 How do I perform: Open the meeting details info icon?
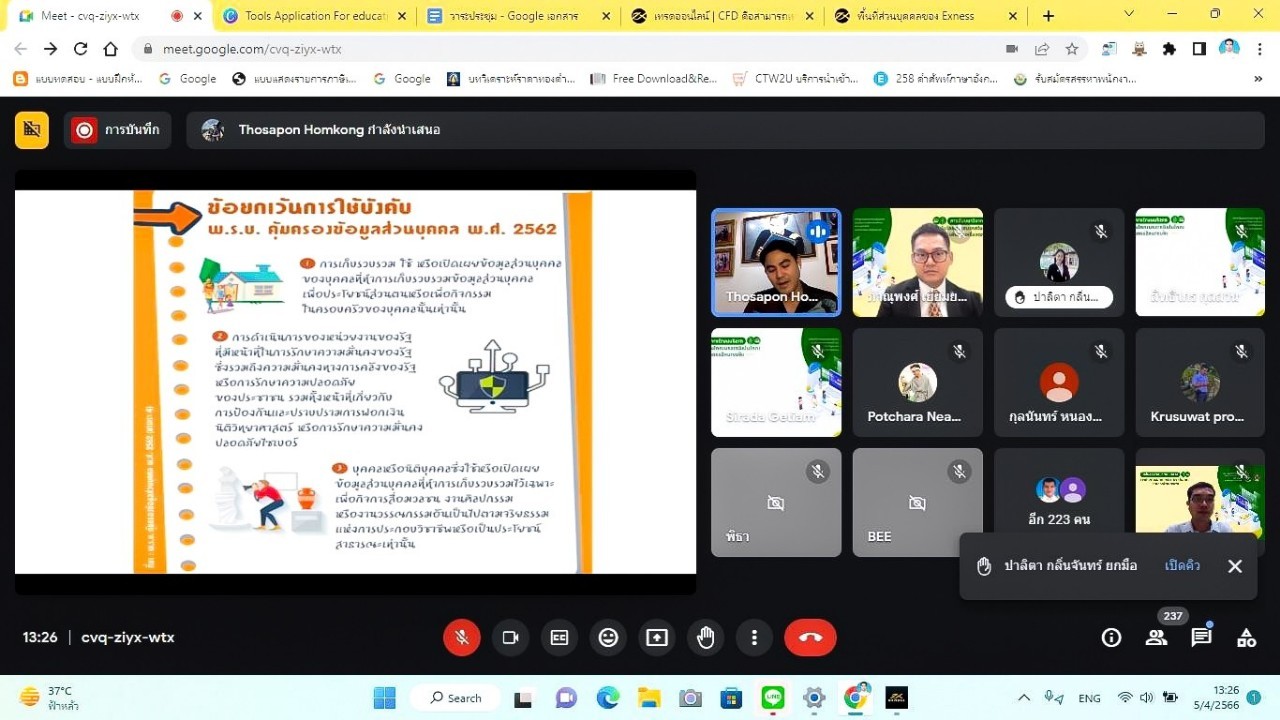tap(1111, 637)
